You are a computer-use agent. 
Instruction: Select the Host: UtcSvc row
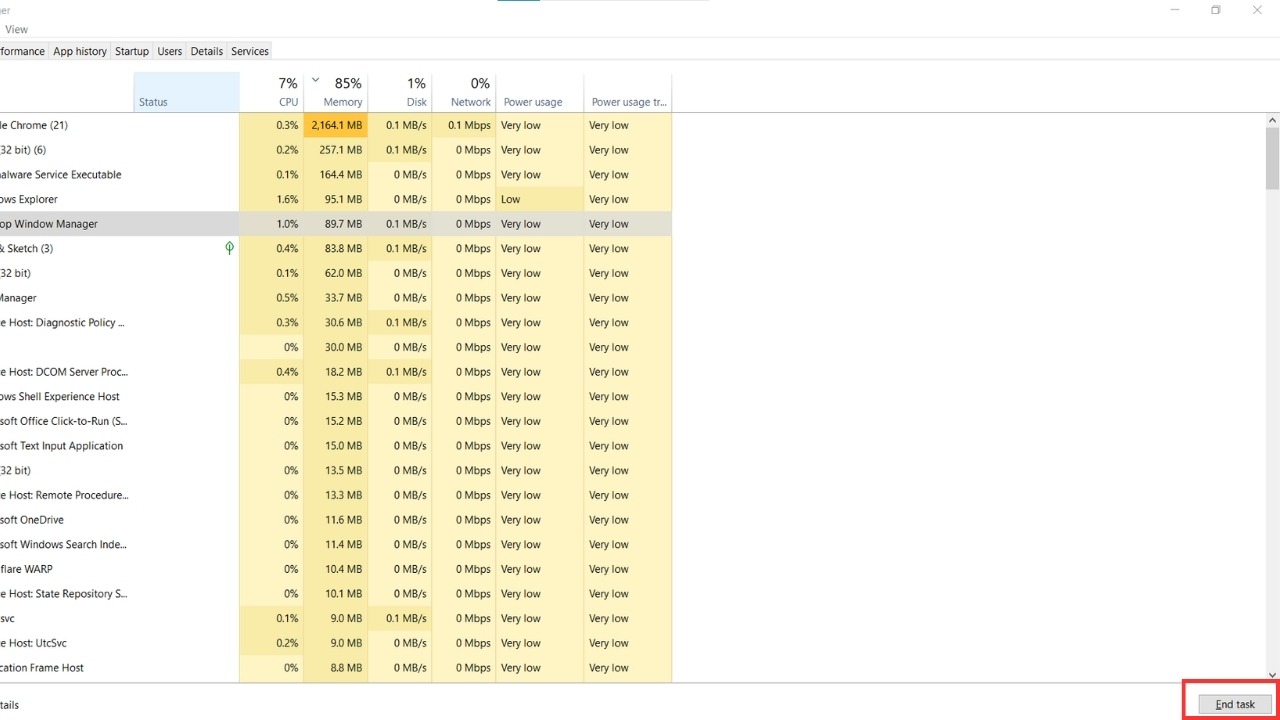(336, 643)
